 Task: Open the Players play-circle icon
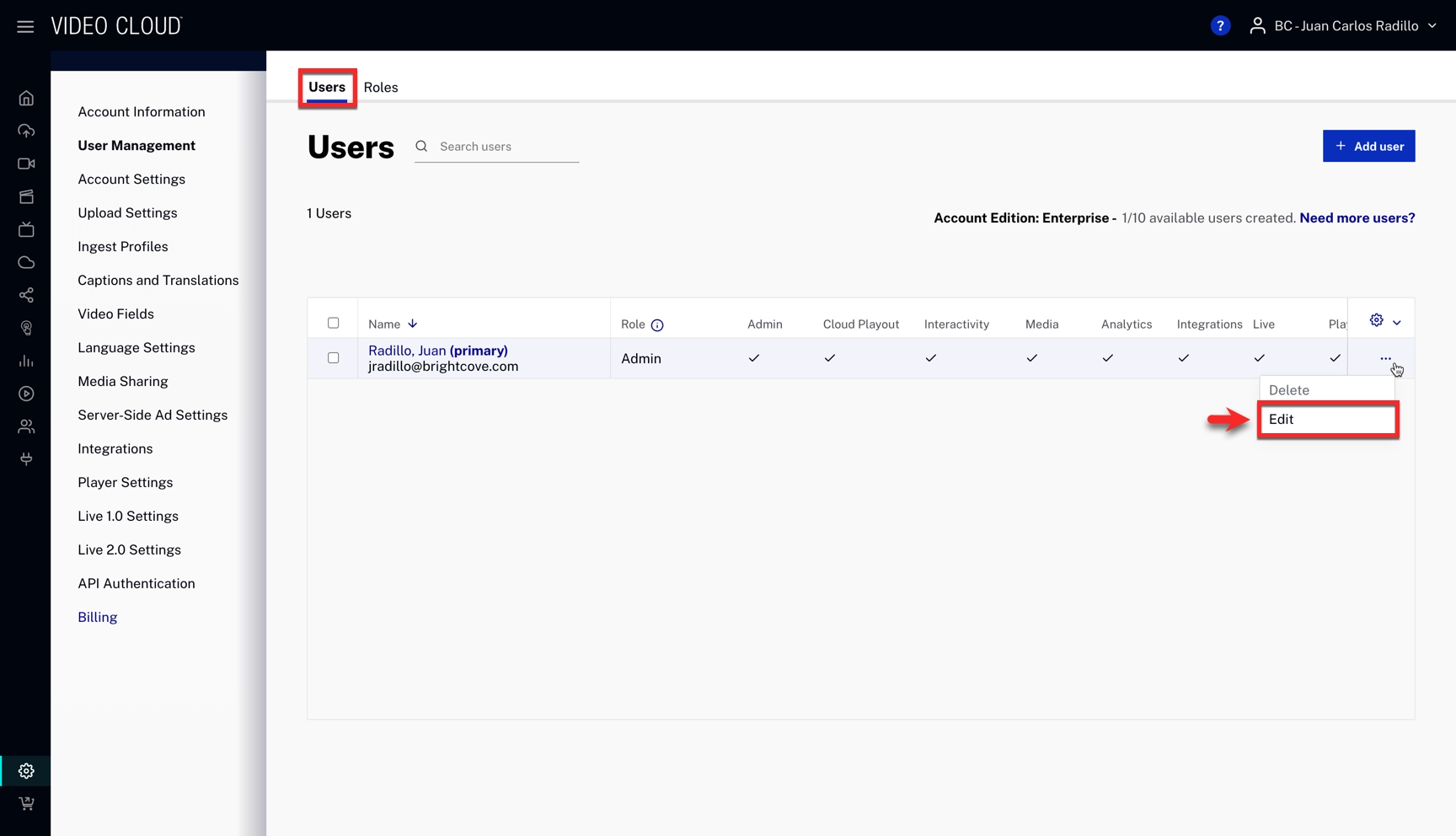coord(26,394)
